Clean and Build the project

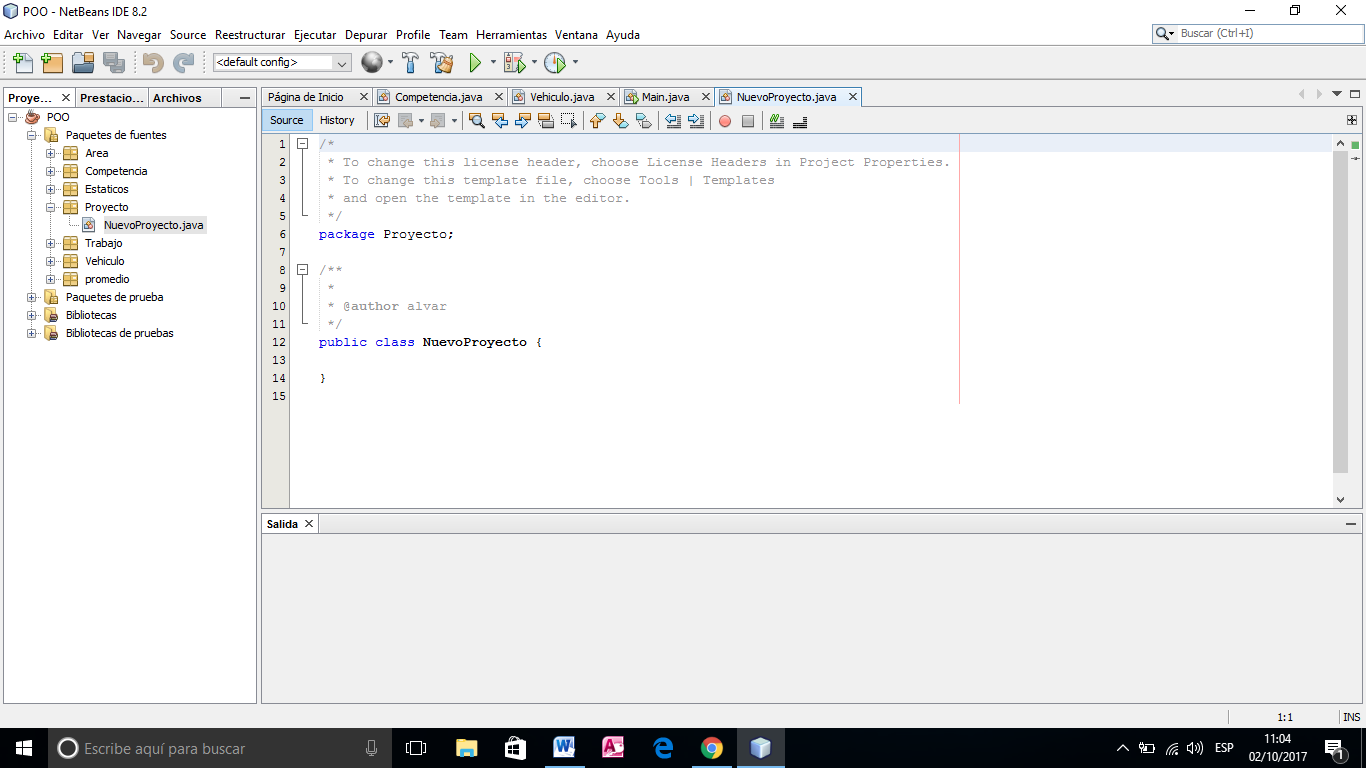tap(442, 62)
